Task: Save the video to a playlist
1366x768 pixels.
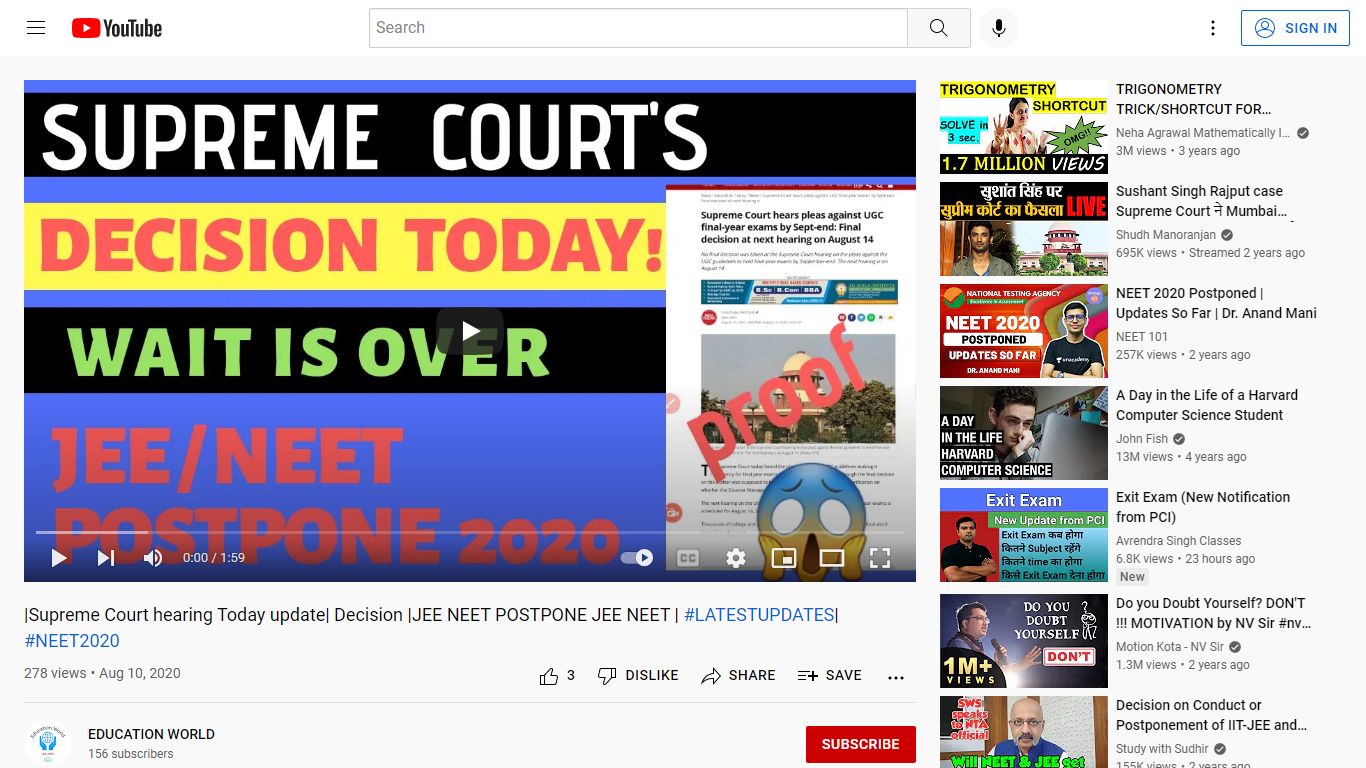Action: 830,676
